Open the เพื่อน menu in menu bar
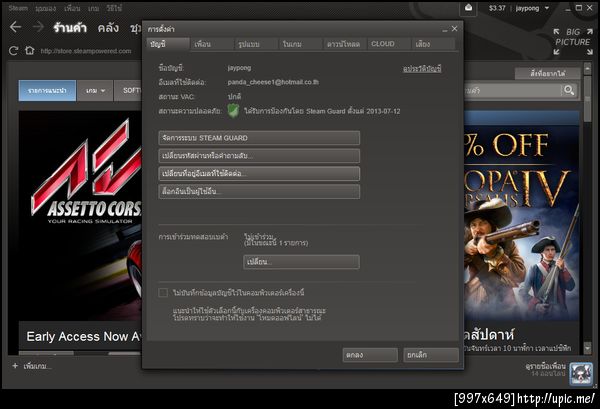Screen dimensions: 600x409 tap(72, 8)
